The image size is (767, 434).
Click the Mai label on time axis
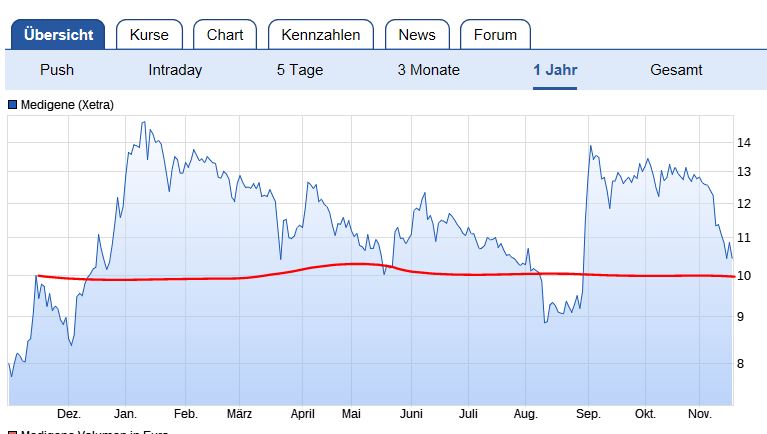pyautogui.click(x=350, y=413)
